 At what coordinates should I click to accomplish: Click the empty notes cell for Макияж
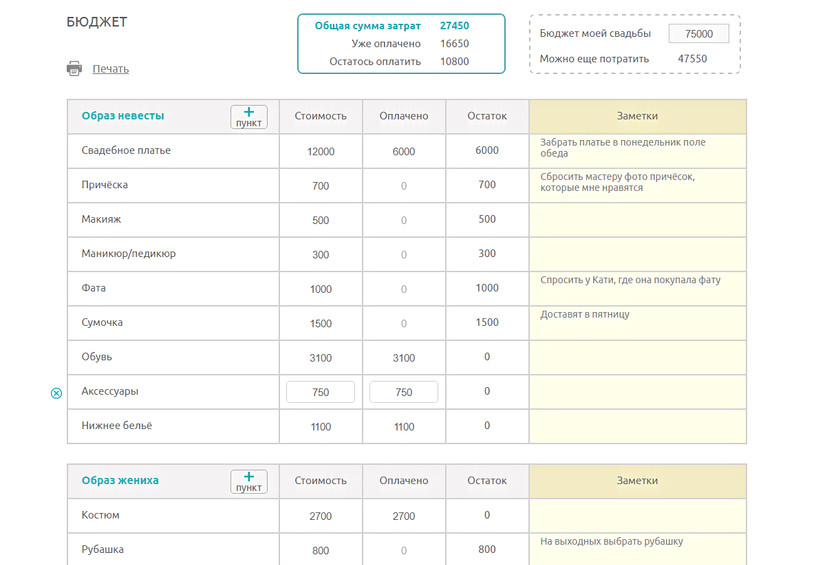pos(638,220)
